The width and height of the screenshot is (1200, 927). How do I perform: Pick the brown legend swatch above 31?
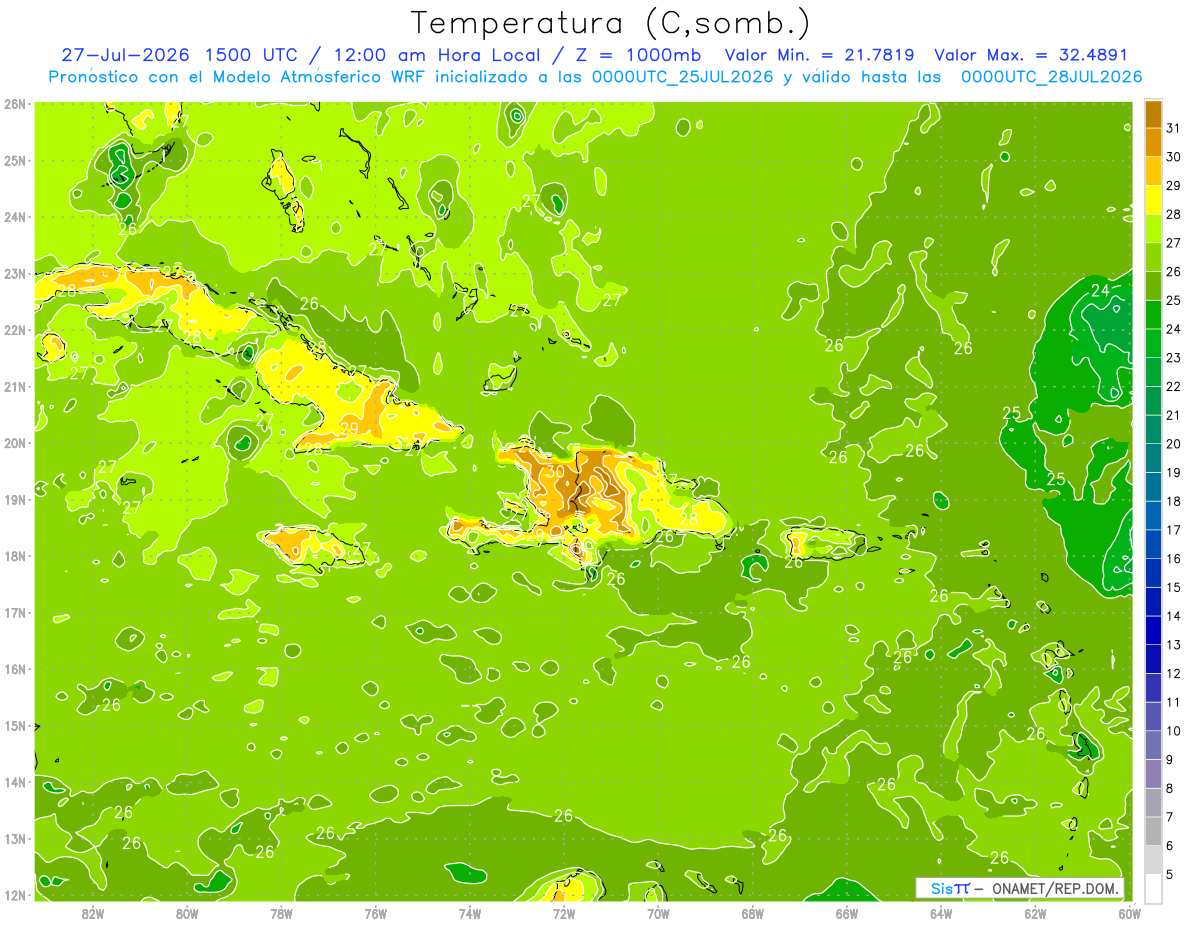pyautogui.click(x=1154, y=113)
